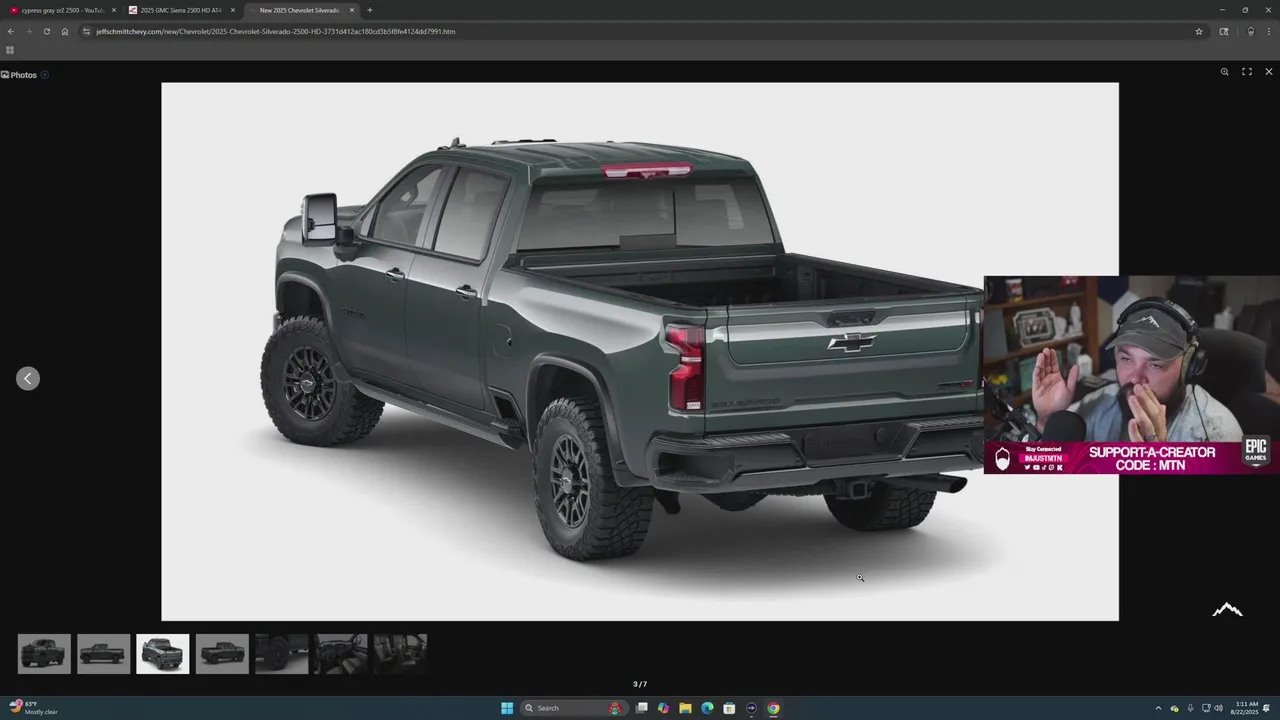This screenshot has height=720, width=1280.
Task: Open the first truck front-view thumbnail
Action: coord(44,654)
